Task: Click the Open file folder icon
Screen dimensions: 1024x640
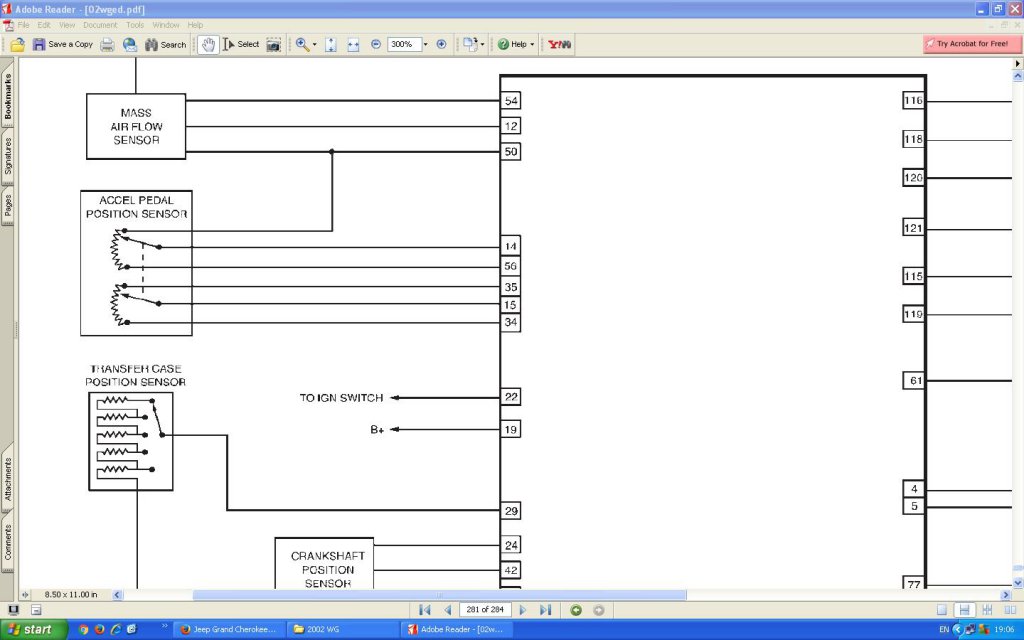Action: click(17, 44)
